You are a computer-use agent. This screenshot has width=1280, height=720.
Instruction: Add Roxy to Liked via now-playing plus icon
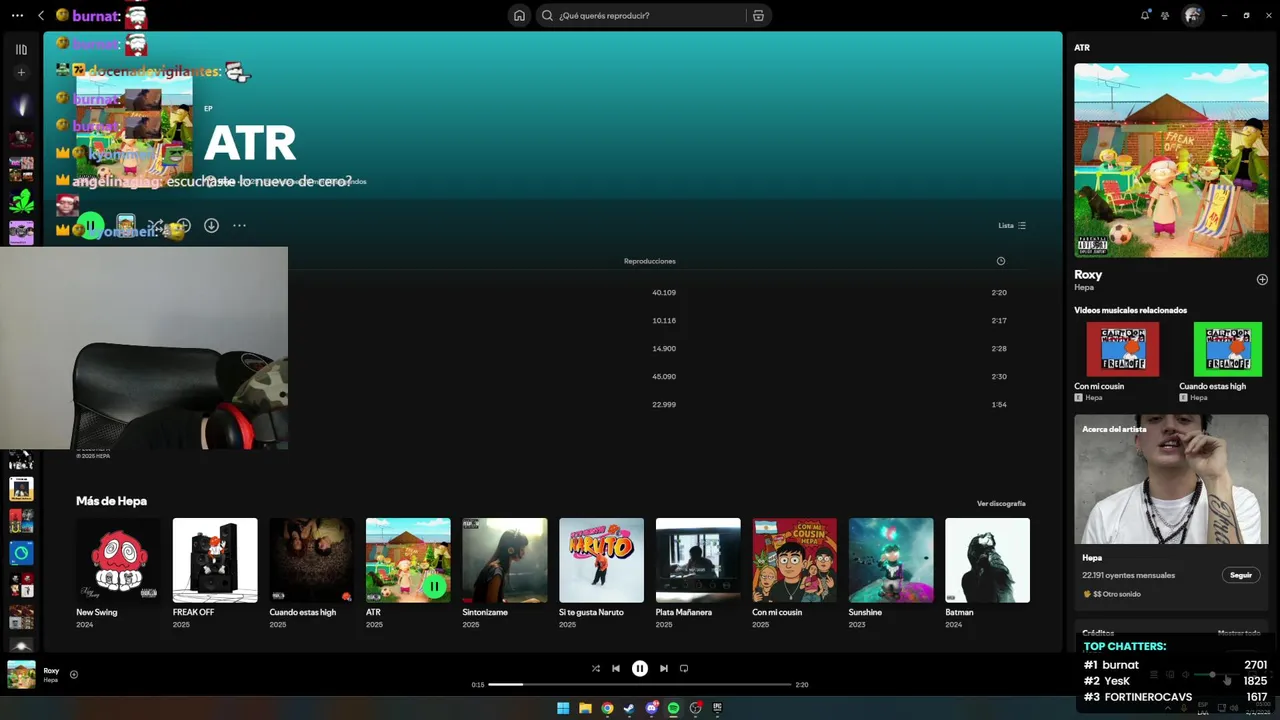(74, 674)
